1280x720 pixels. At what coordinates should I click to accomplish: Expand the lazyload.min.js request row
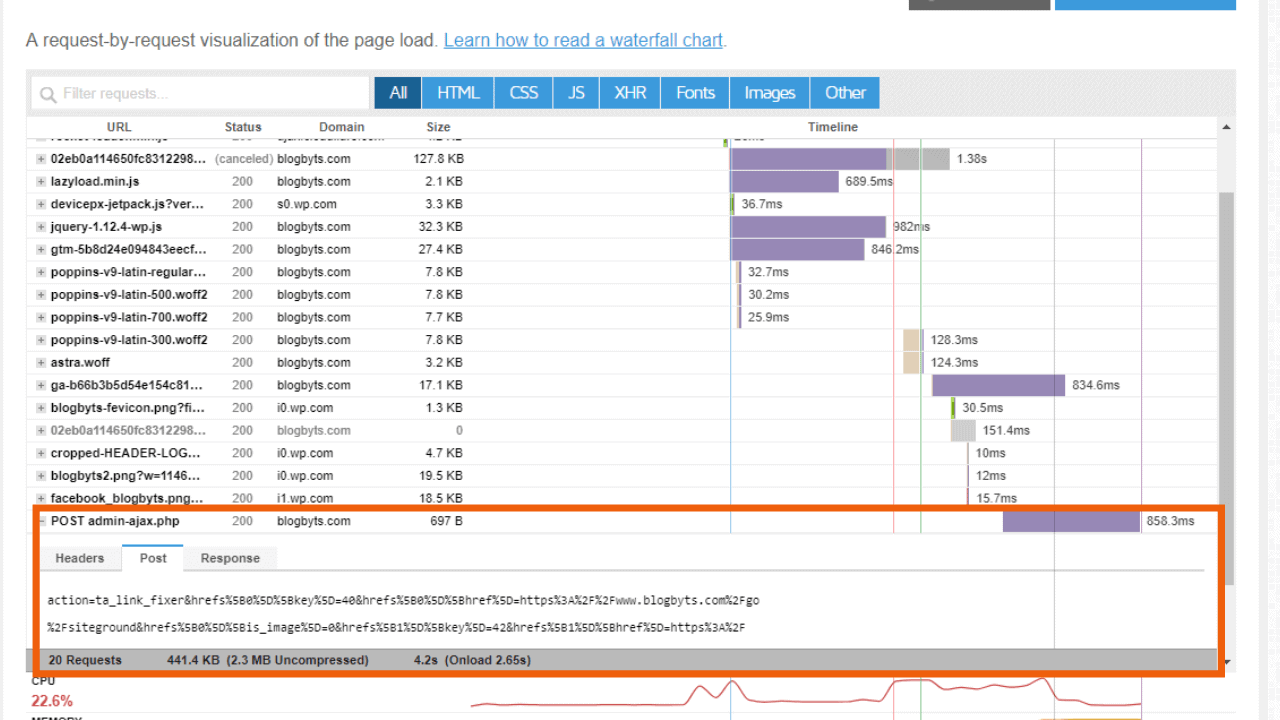41,182
